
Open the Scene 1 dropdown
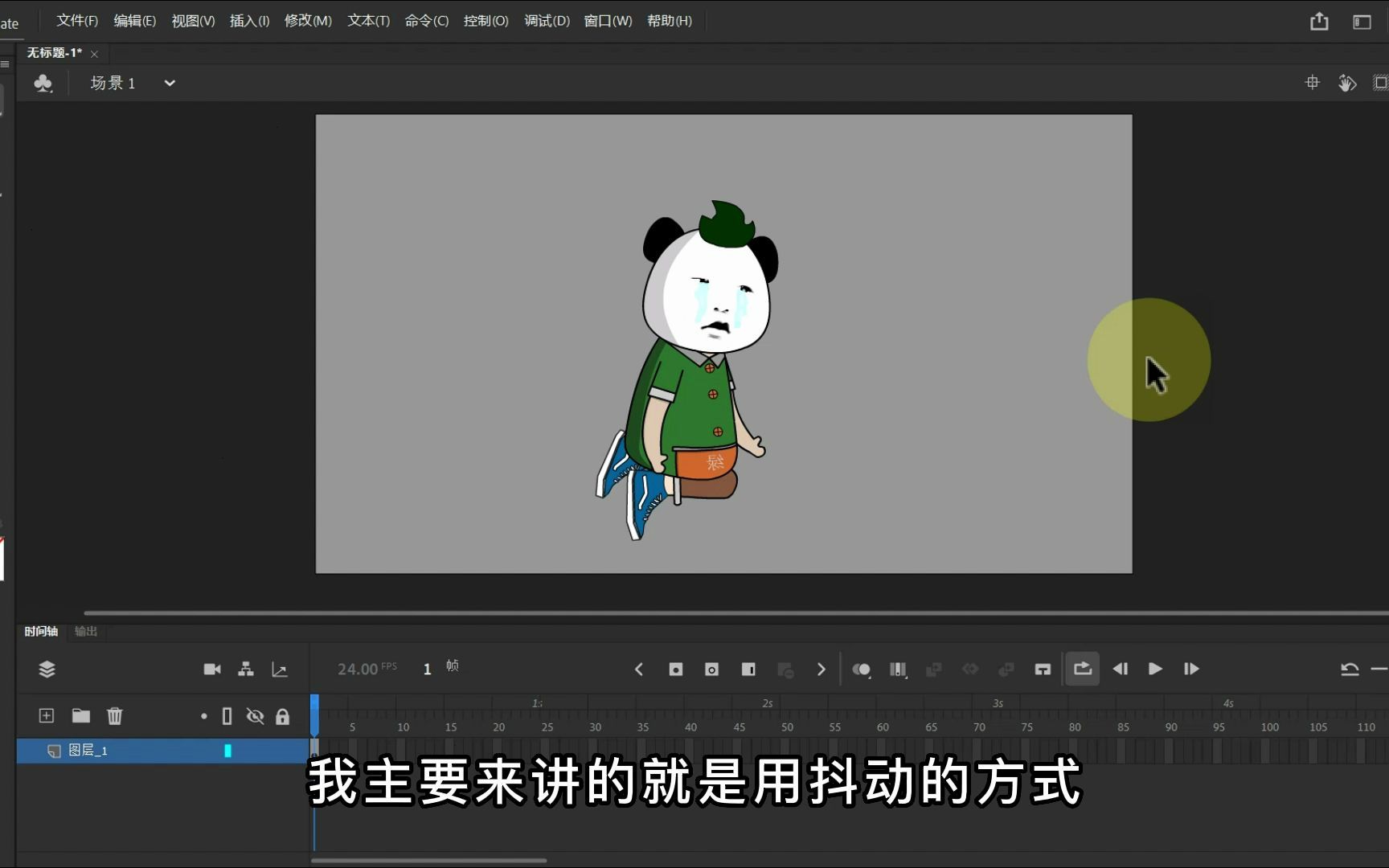click(x=169, y=83)
